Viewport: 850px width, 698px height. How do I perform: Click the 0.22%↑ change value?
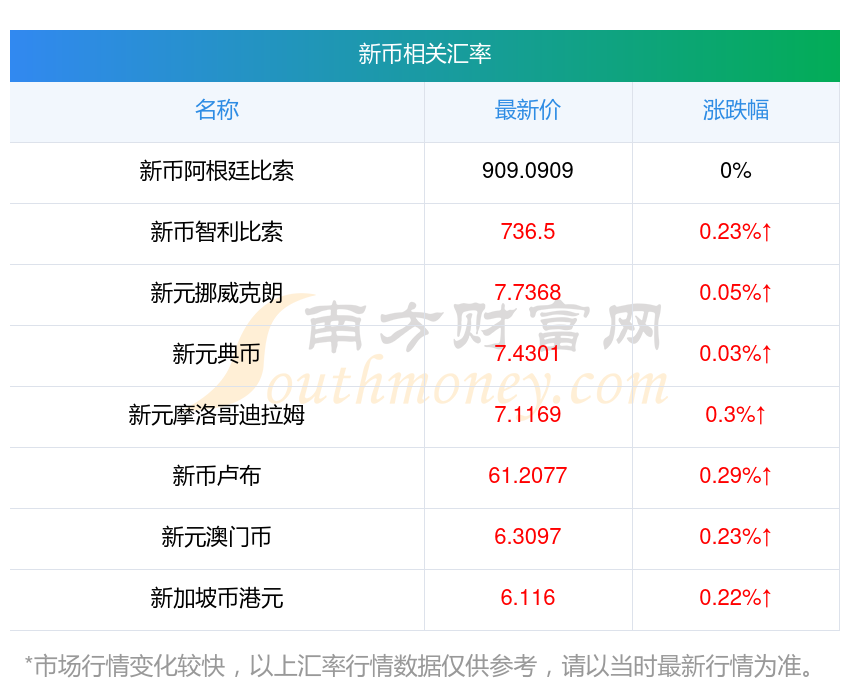pyautogui.click(x=736, y=598)
